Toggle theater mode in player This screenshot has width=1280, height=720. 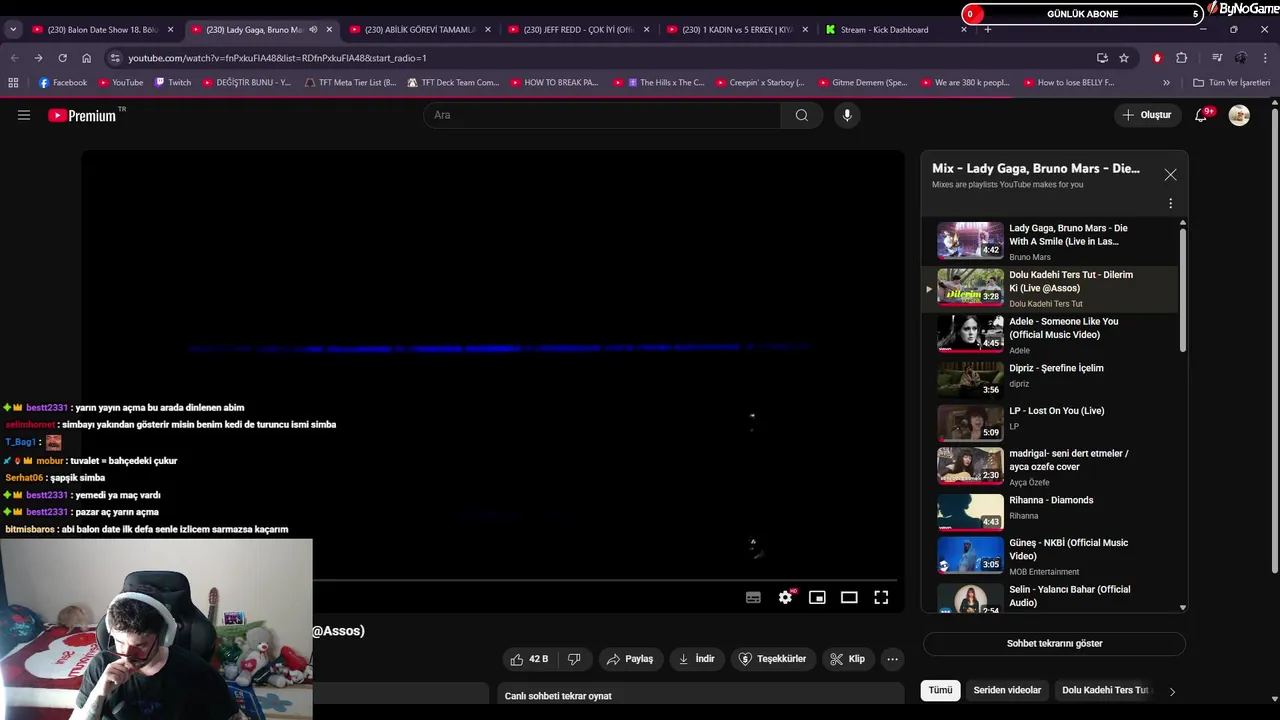point(849,597)
